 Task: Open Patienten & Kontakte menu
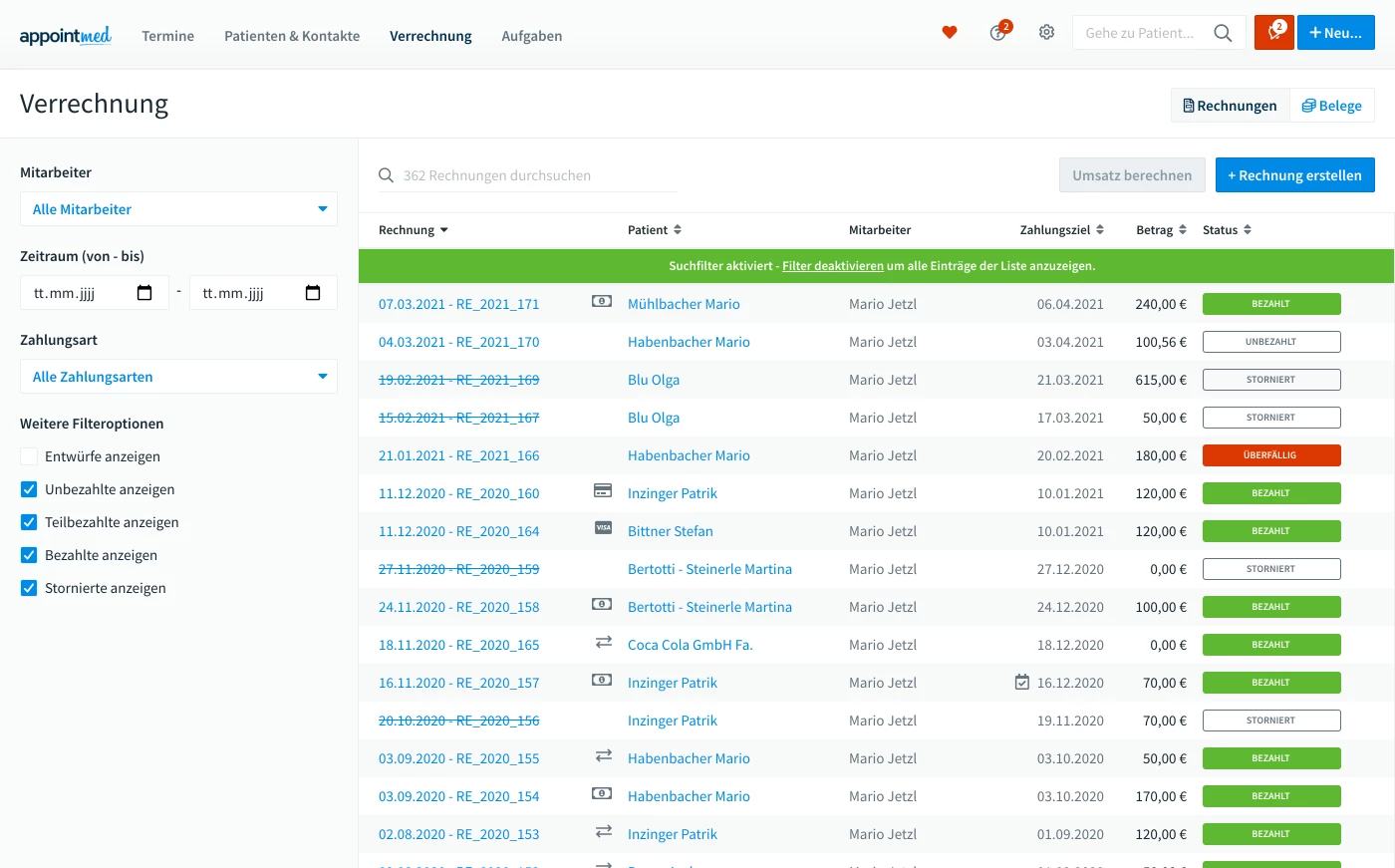292,36
